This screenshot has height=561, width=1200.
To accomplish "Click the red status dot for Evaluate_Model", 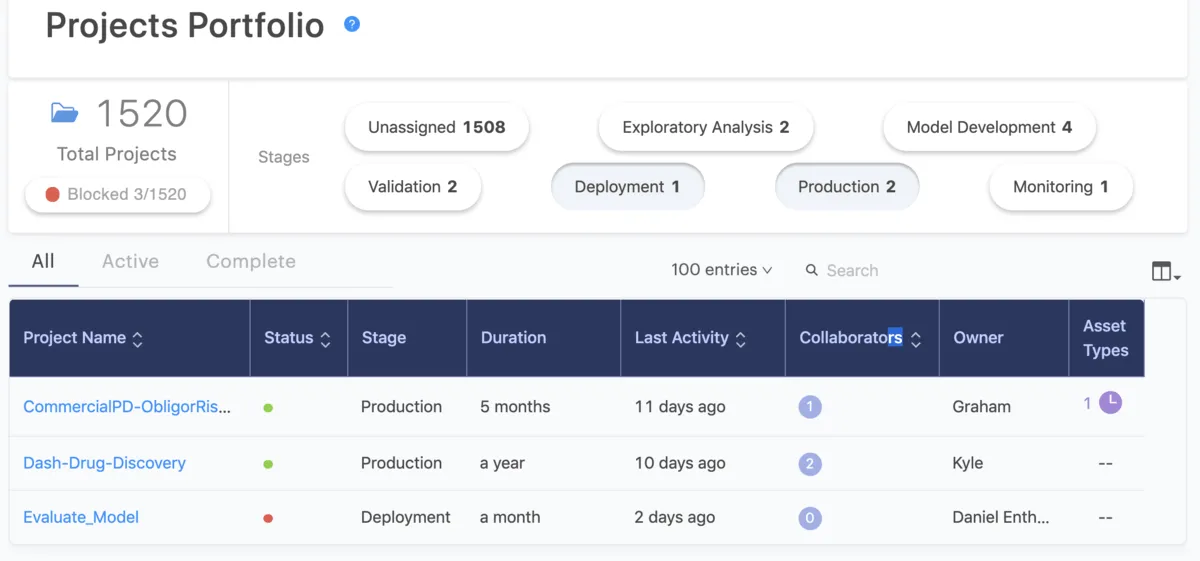I will pos(268,518).
